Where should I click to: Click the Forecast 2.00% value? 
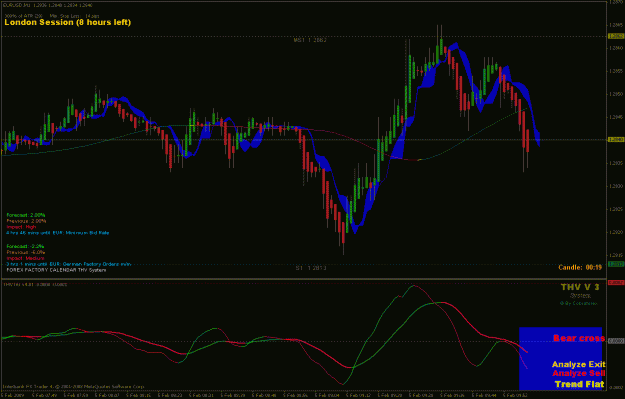pos(26,215)
